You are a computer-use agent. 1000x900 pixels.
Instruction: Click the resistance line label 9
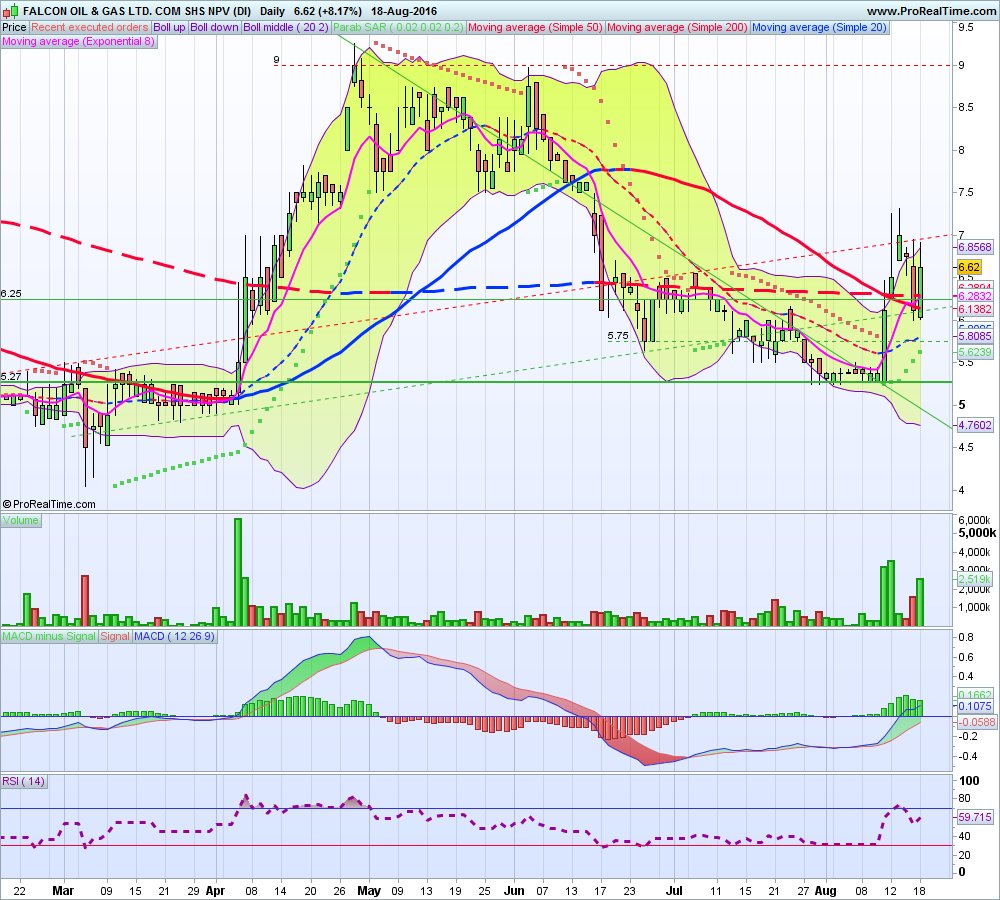click(x=276, y=60)
